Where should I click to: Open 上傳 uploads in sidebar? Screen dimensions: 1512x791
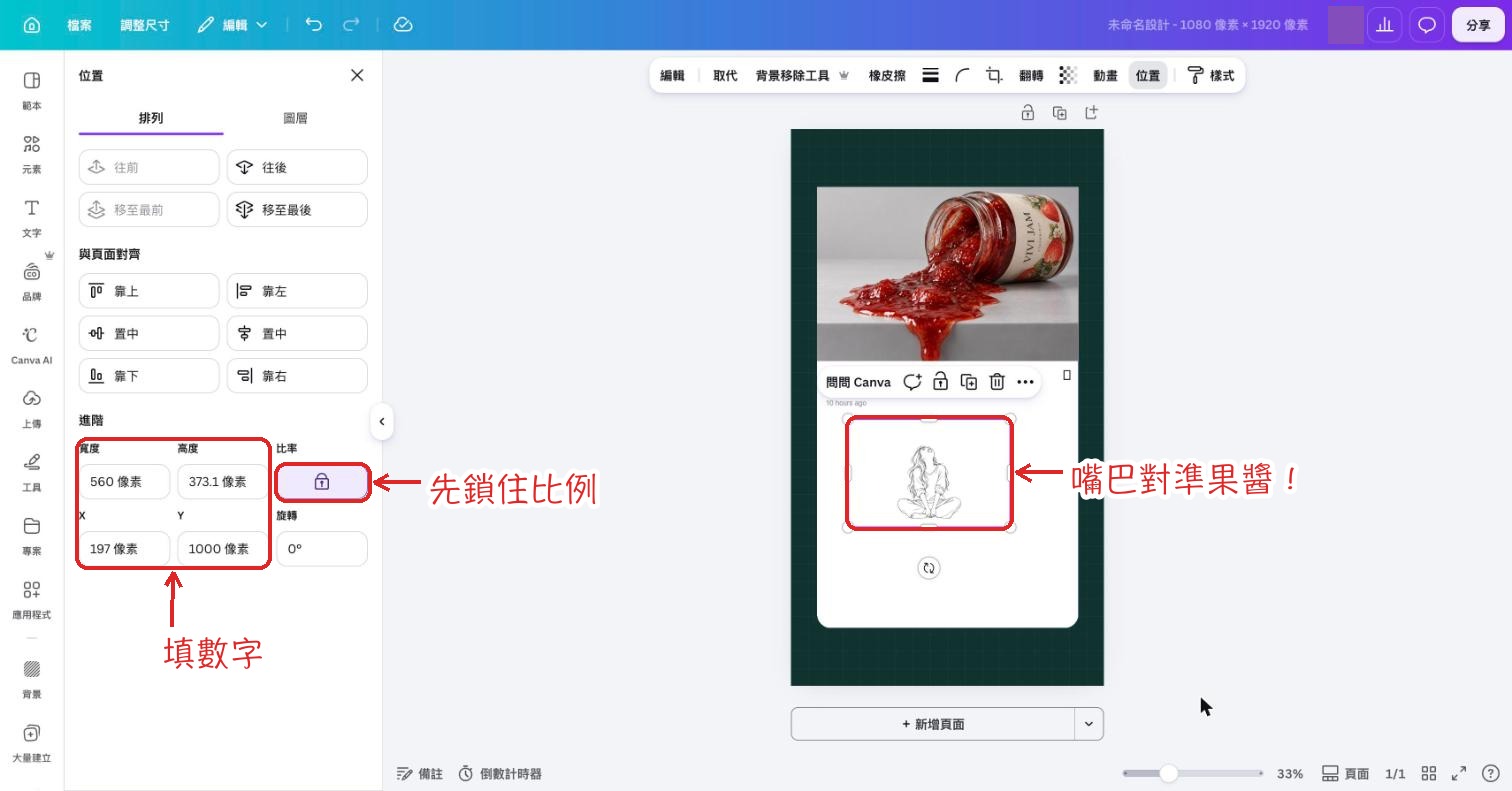point(32,408)
